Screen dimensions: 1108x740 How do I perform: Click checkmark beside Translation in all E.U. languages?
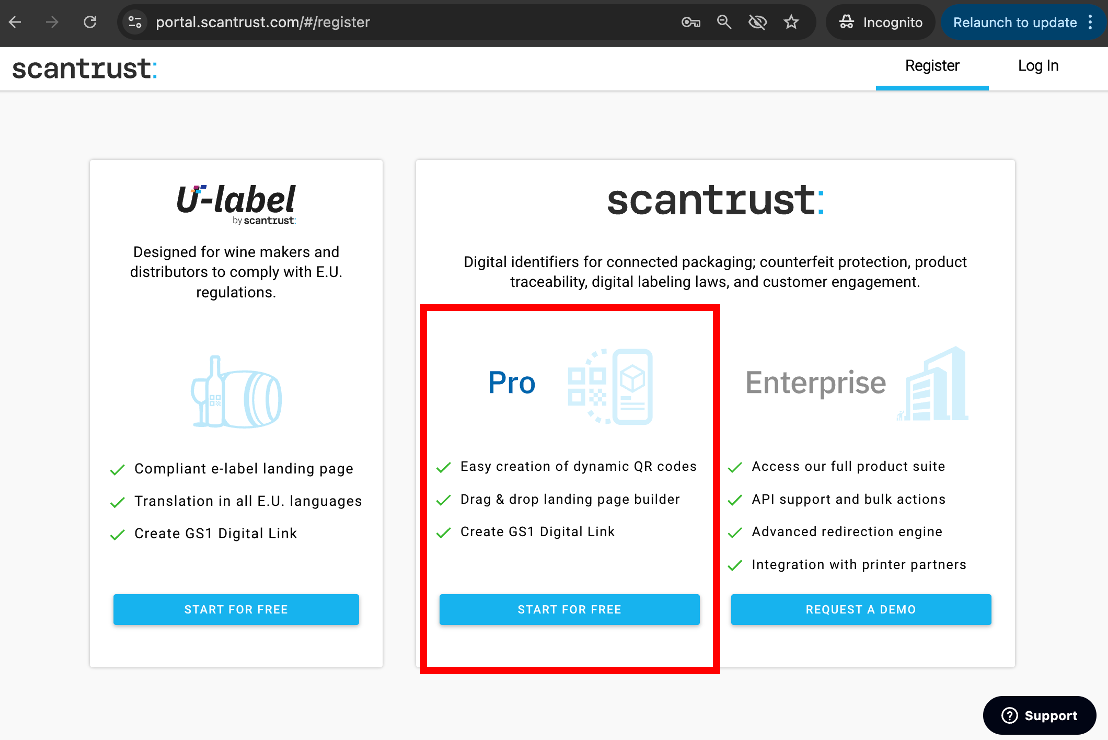coord(117,502)
